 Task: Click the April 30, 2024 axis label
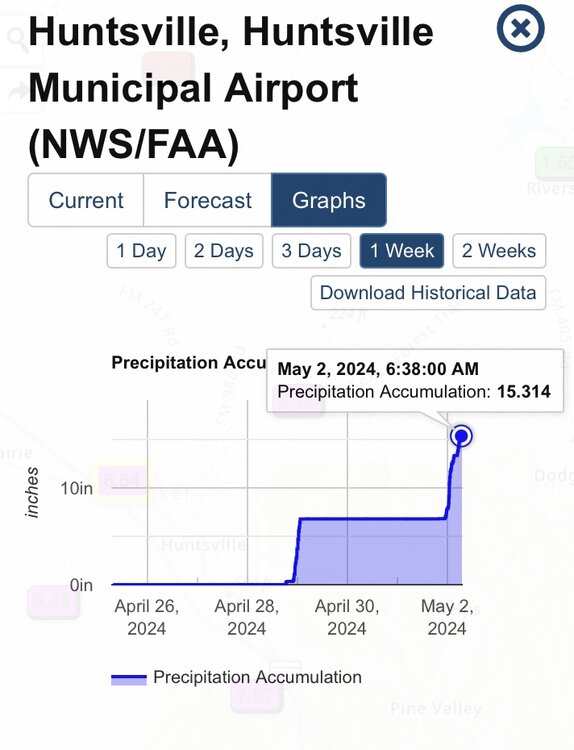[347, 617]
